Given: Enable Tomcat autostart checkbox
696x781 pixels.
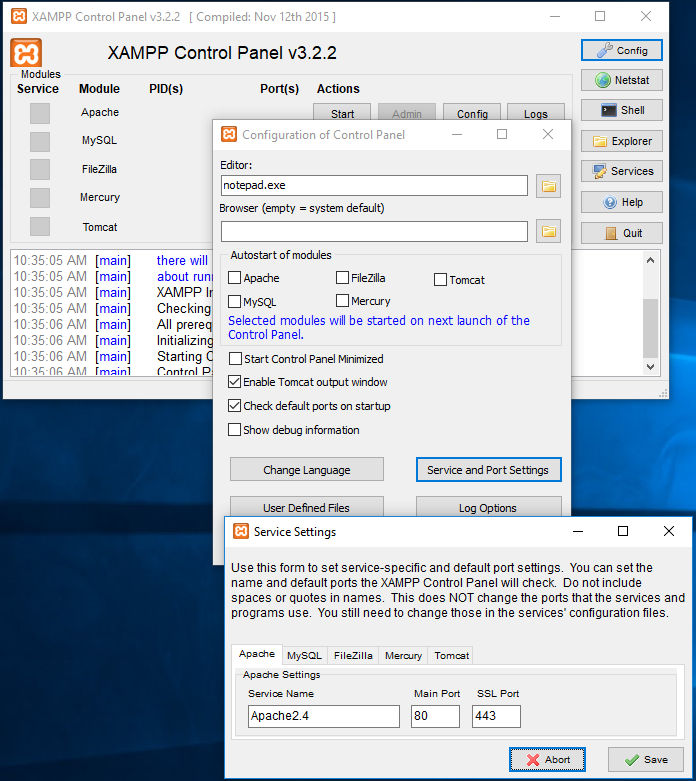Looking at the screenshot, I should (440, 279).
